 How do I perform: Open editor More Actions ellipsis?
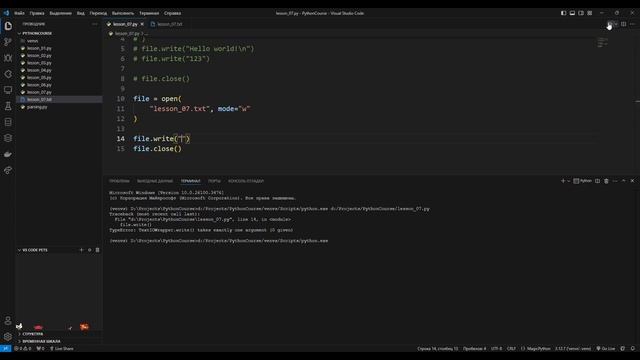(633, 24)
